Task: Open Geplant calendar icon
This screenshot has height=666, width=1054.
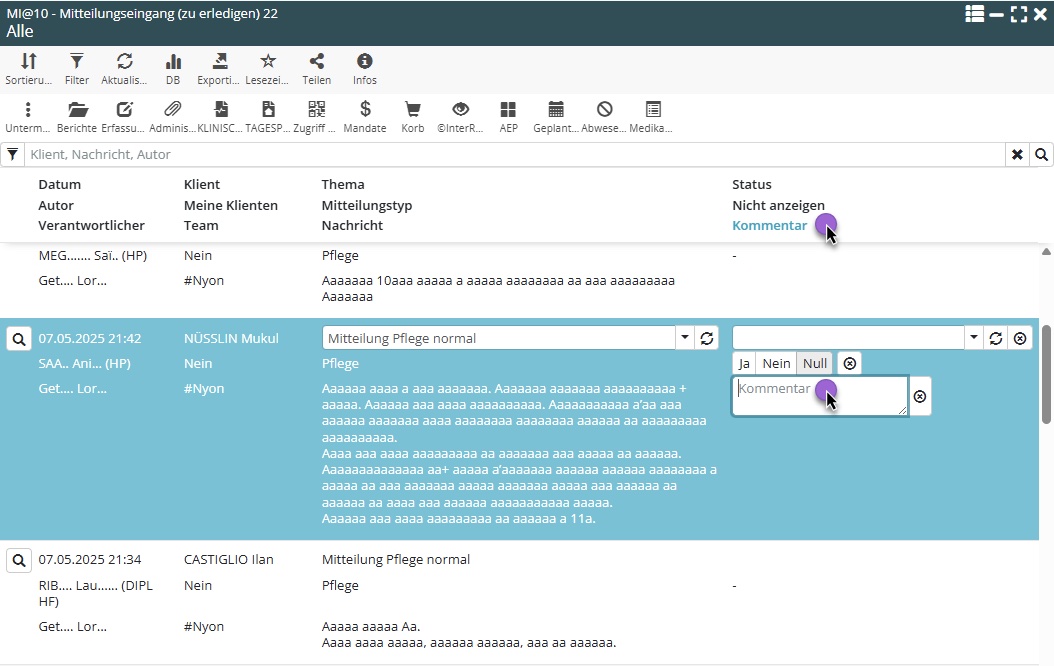Action: click(556, 110)
